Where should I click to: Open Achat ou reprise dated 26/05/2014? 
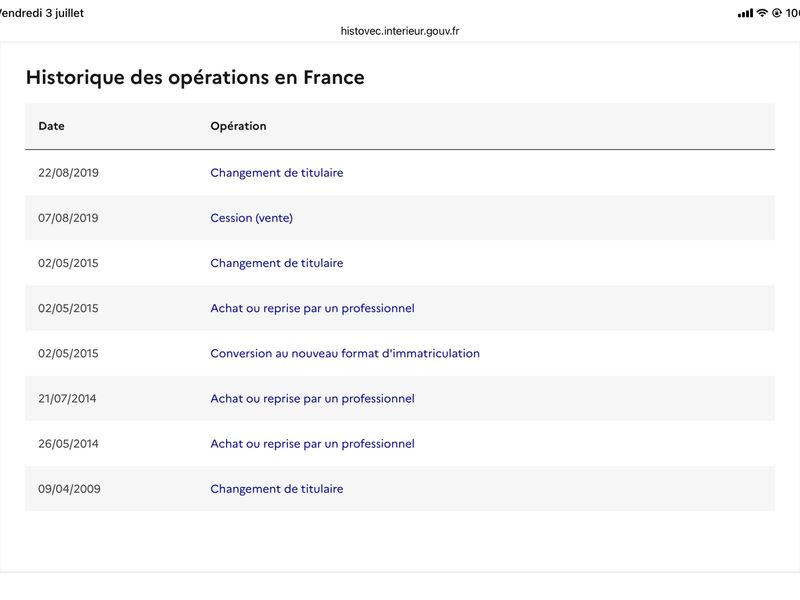click(312, 443)
